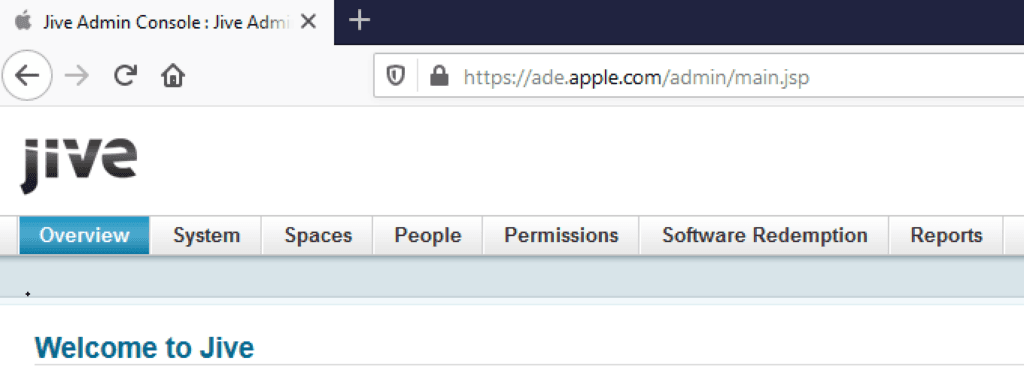Open a new tab with the plus button
Viewport: 1024px width, 388px height.
point(359,20)
